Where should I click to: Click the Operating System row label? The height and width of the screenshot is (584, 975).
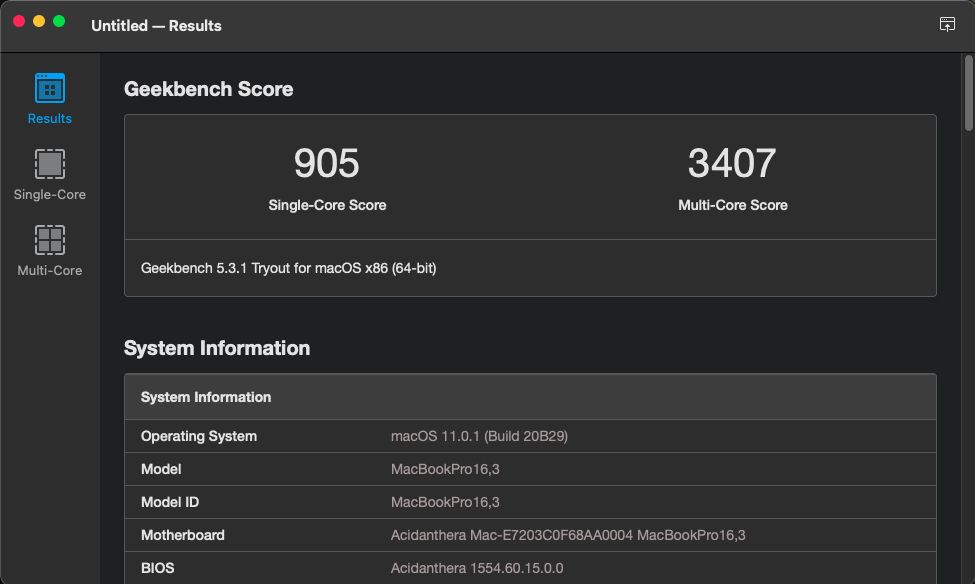pyautogui.click(x=199, y=436)
